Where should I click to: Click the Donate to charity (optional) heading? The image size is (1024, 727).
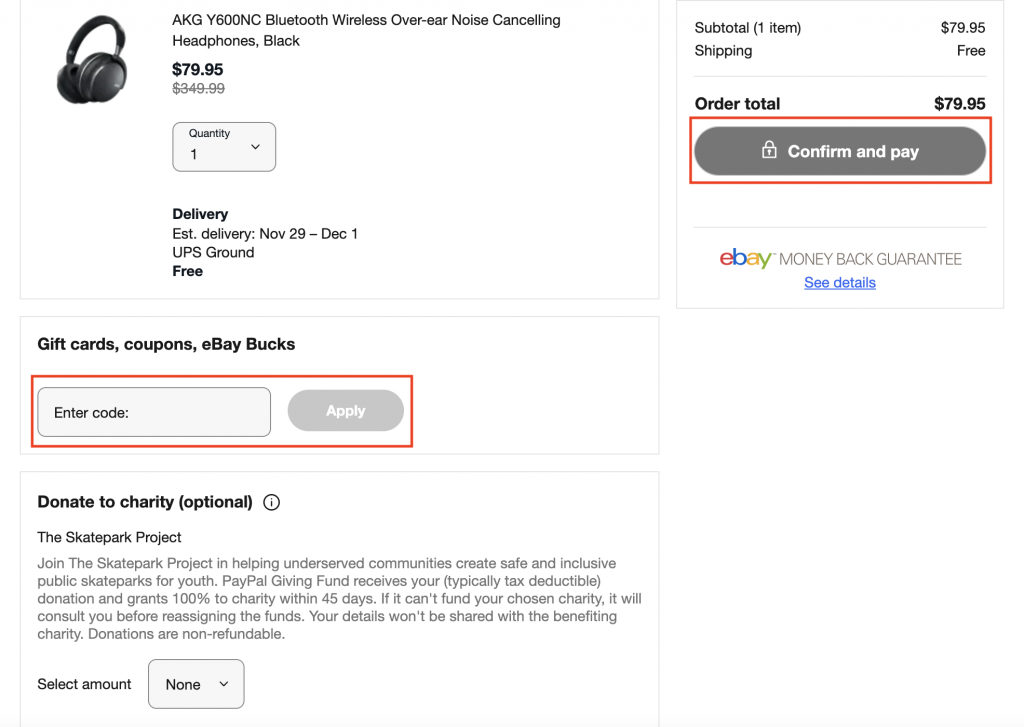point(145,502)
